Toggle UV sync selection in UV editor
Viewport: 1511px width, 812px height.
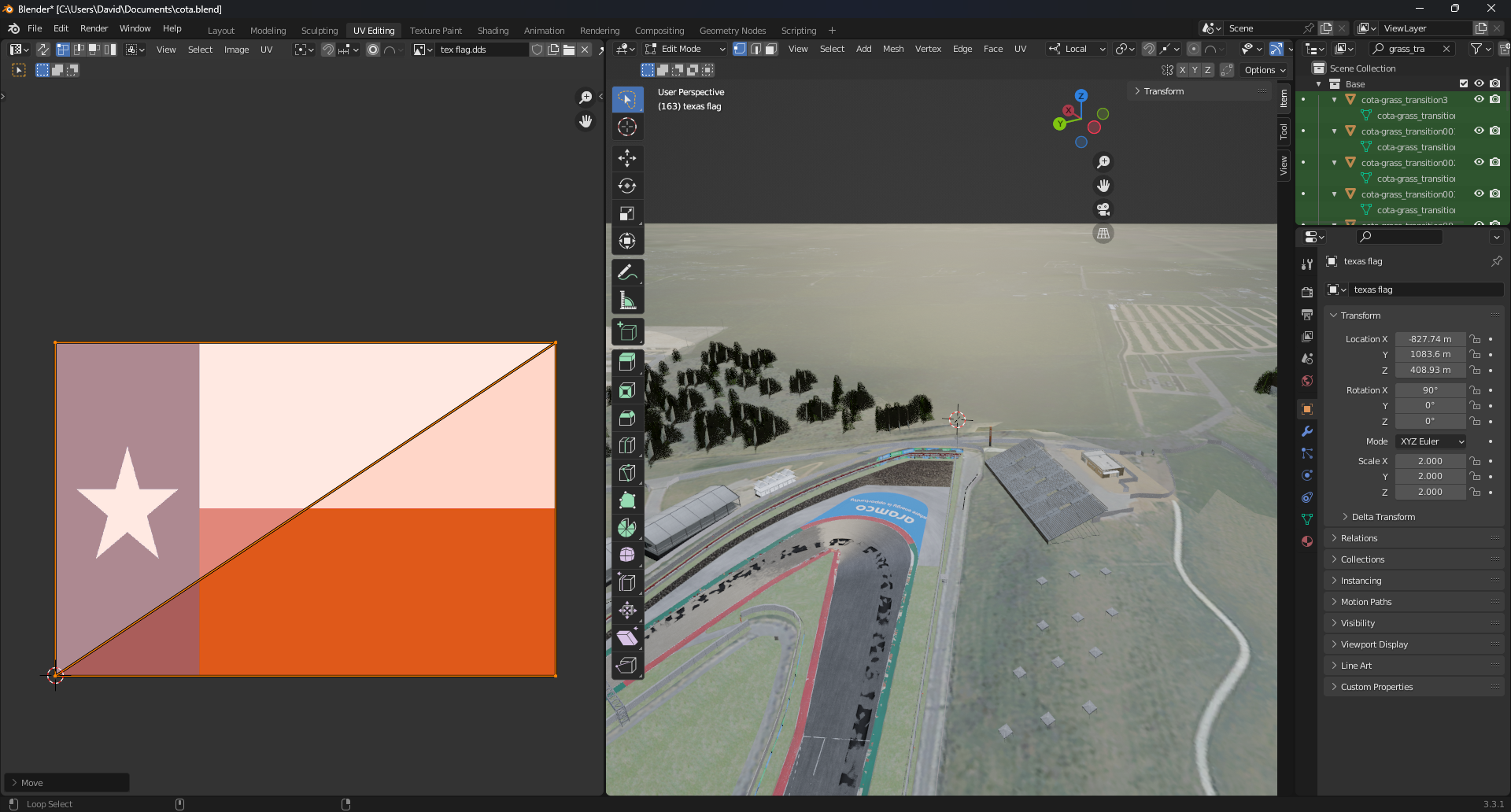click(42, 50)
